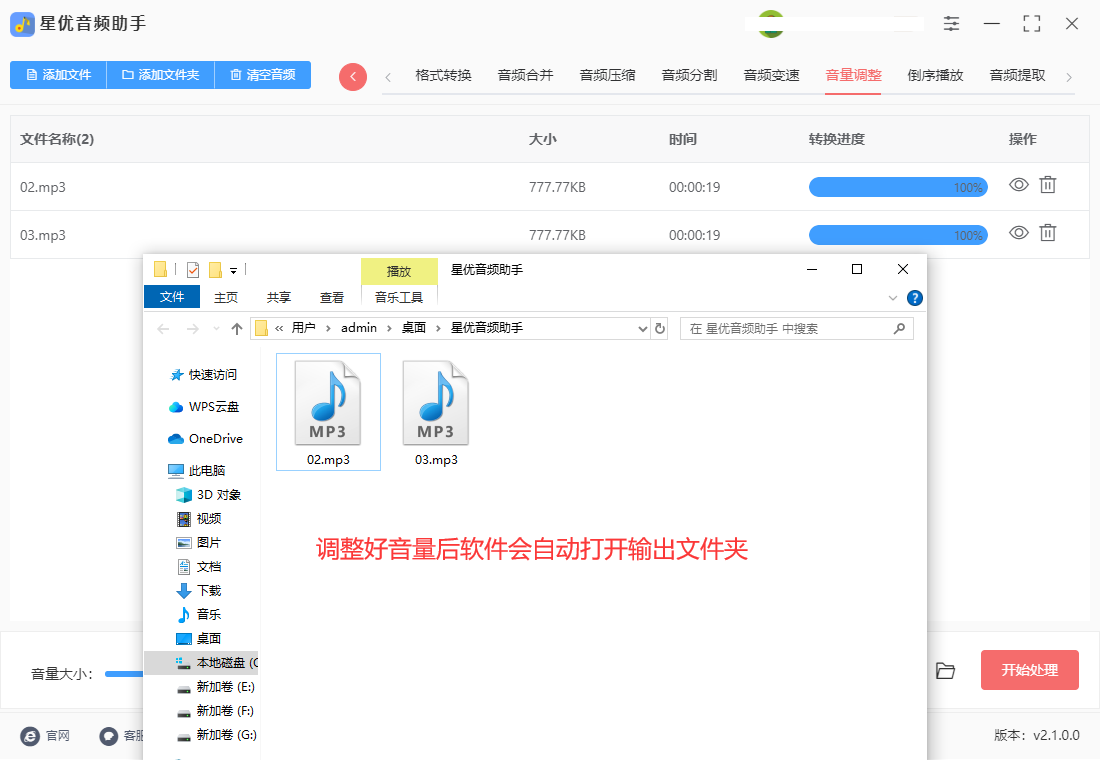Open the output folder icon near 开始处理
1100x760 pixels.
click(x=945, y=671)
